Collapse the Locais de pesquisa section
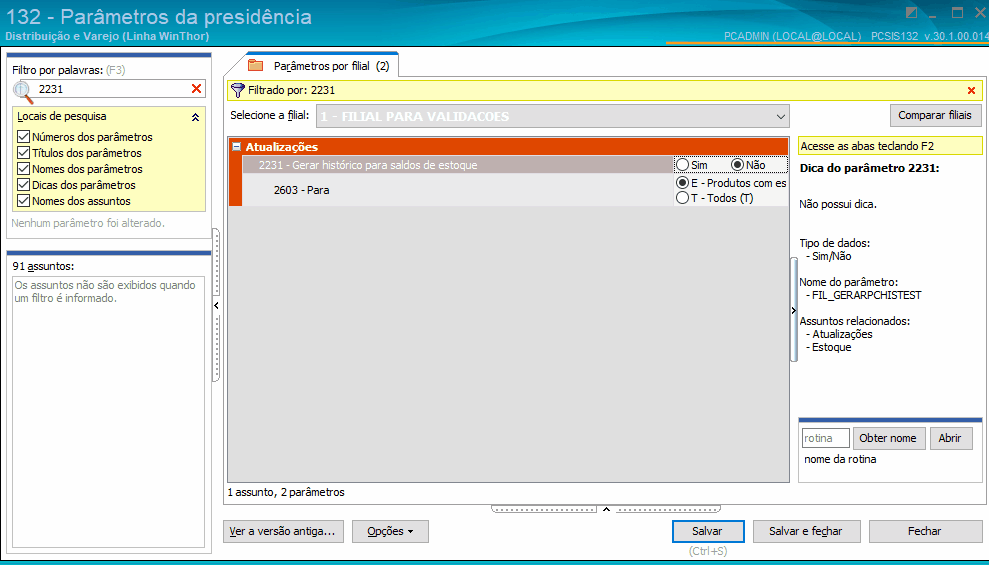The image size is (989, 565). (x=196, y=117)
